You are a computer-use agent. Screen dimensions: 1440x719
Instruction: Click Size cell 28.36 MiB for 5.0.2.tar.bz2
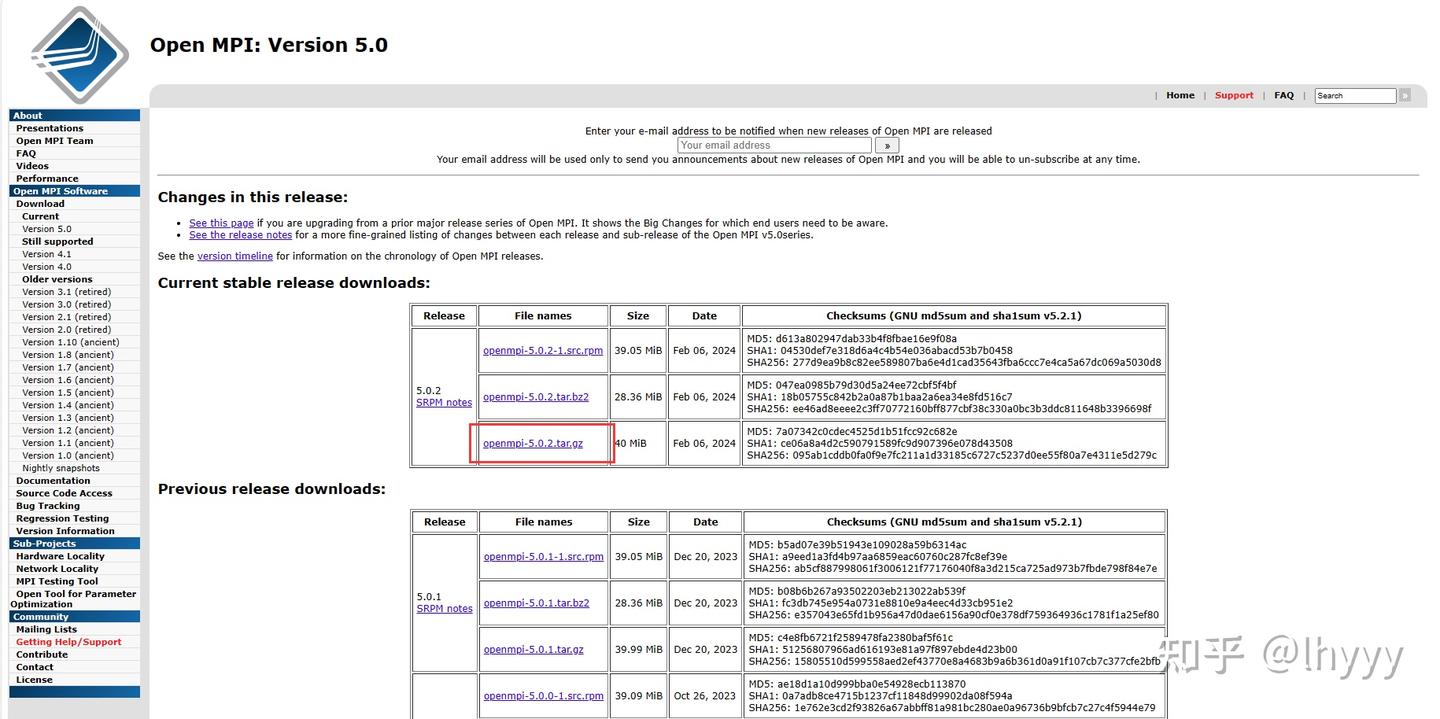(638, 397)
